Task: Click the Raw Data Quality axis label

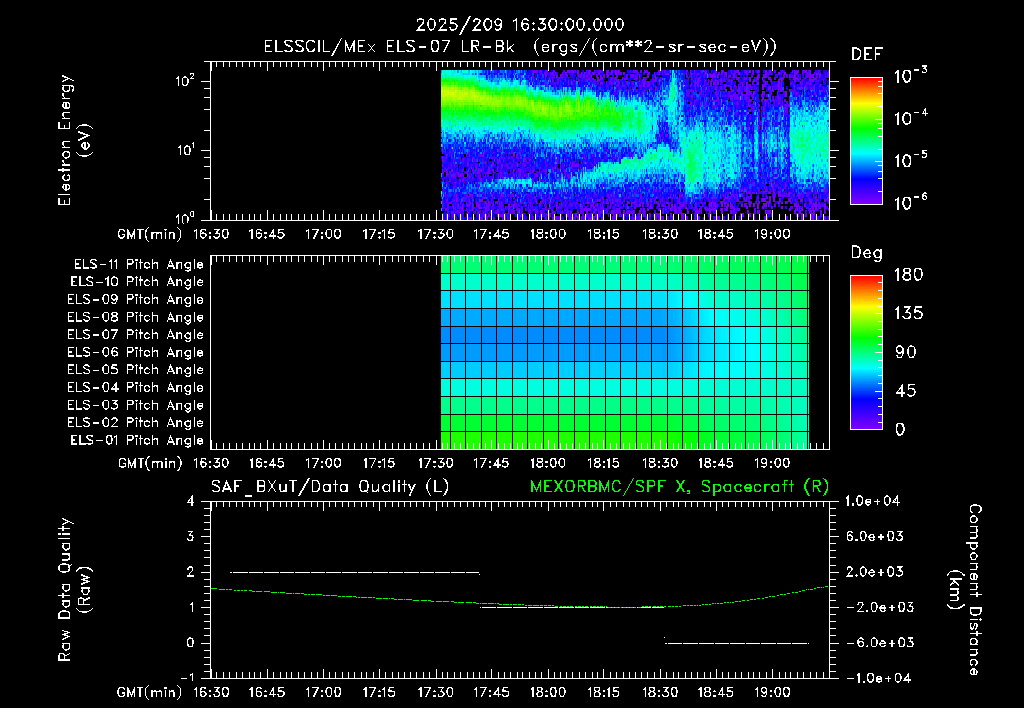Action: 73,590
